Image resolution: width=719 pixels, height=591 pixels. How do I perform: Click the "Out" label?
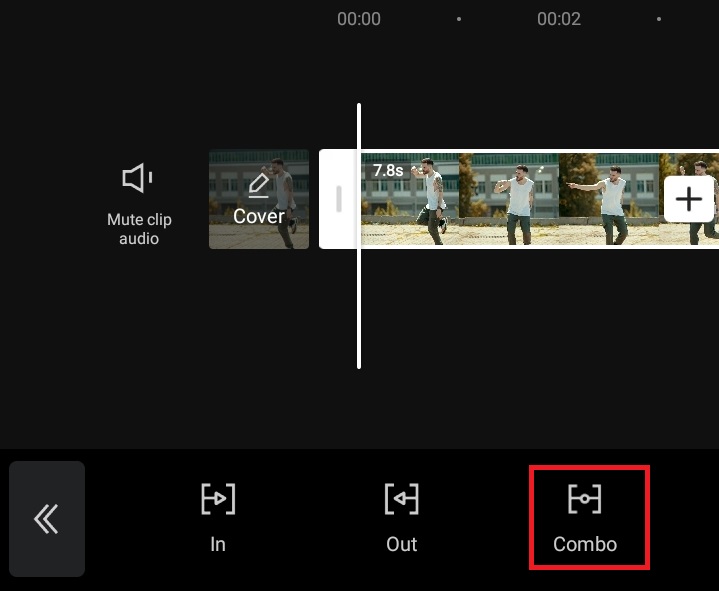click(x=402, y=544)
